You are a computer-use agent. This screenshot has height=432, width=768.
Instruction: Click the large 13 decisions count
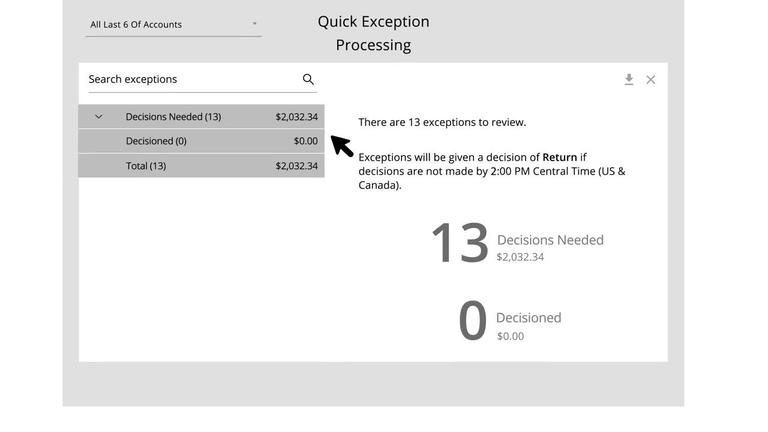[x=460, y=243]
